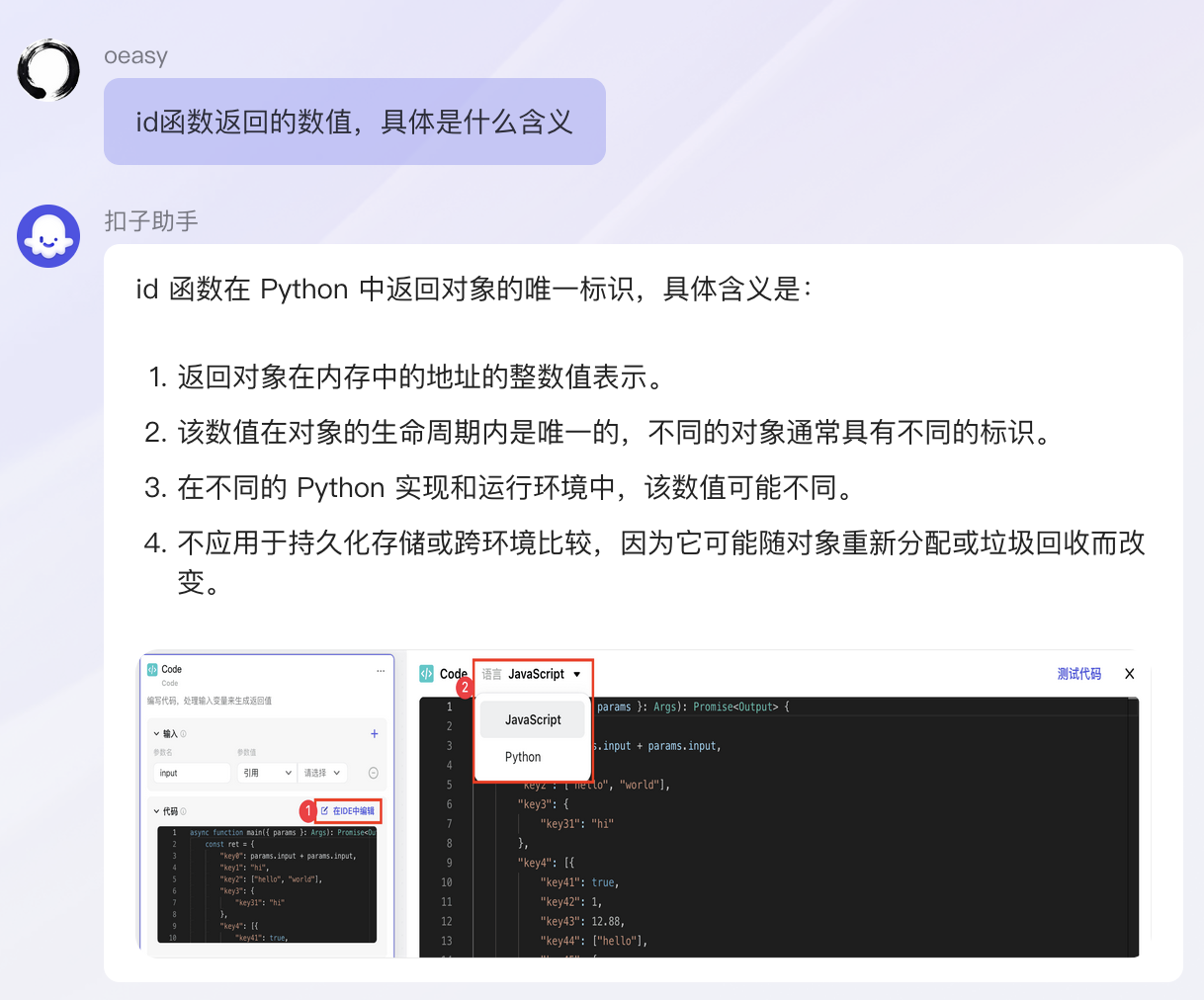Image resolution: width=1204 pixels, height=1000 pixels.
Task: Collapse the 输入 section chevron
Action: (x=156, y=734)
